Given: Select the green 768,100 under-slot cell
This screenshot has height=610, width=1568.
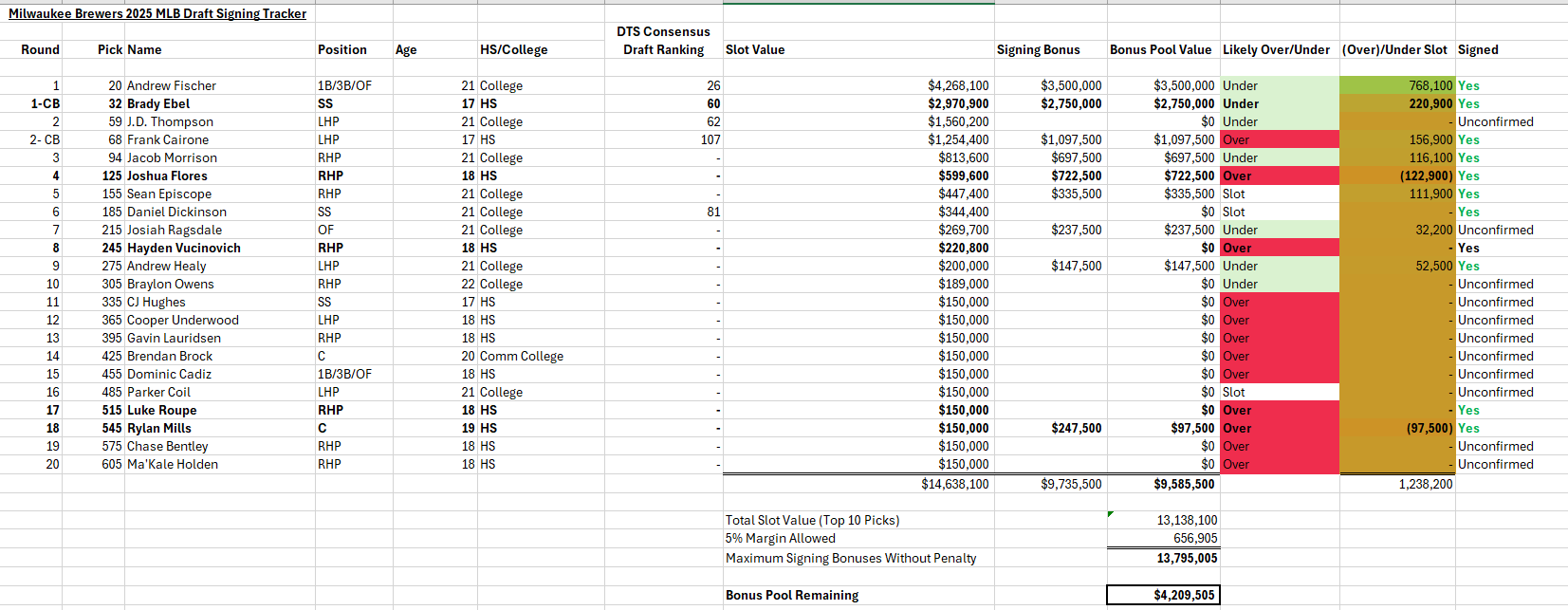Looking at the screenshot, I should (x=1396, y=86).
